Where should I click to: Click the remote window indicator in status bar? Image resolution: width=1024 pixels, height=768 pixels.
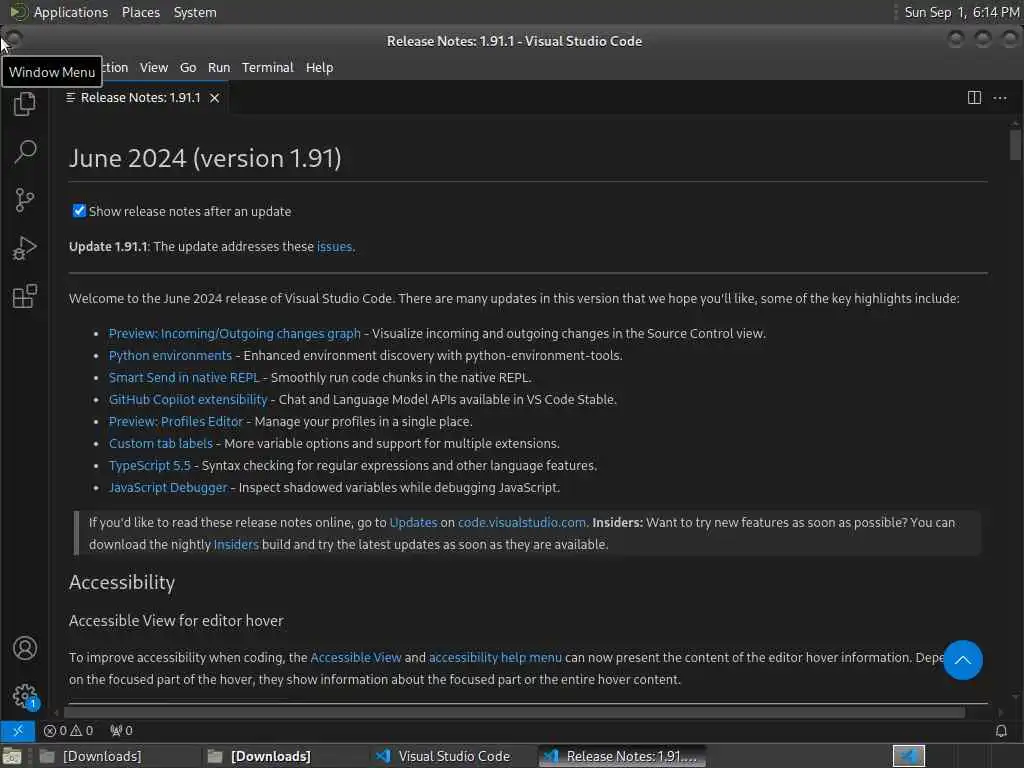pyautogui.click(x=18, y=730)
